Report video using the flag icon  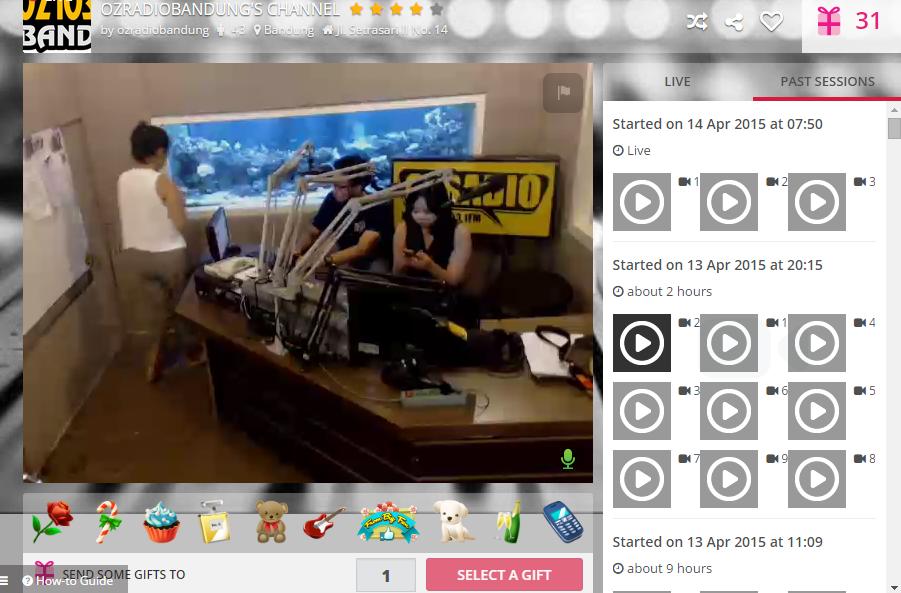point(563,92)
